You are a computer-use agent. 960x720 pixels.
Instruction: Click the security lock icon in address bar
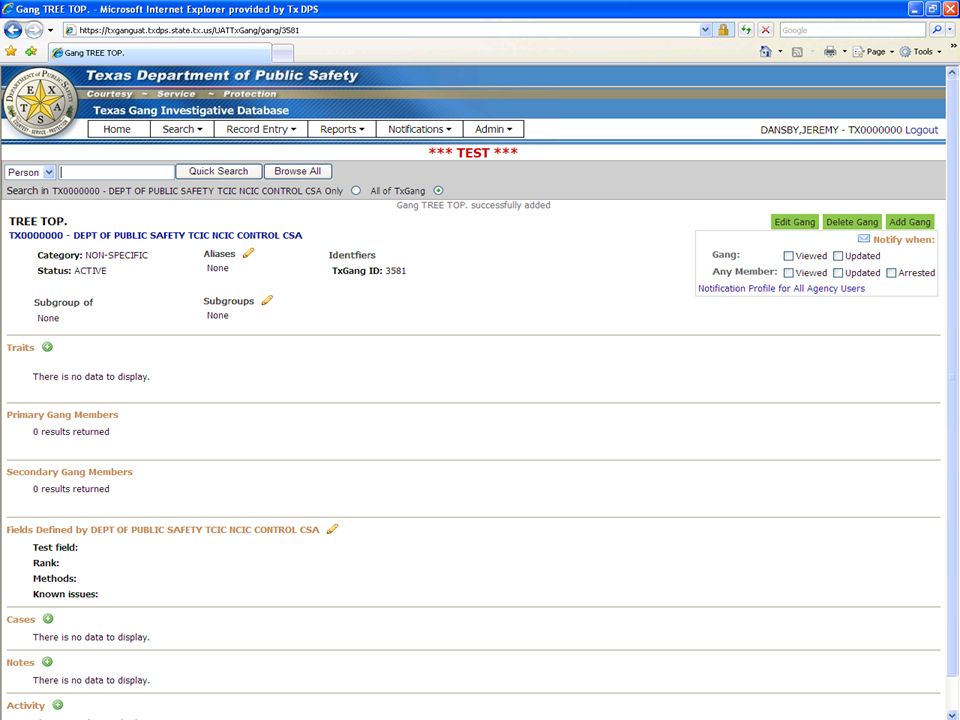[x=723, y=29]
